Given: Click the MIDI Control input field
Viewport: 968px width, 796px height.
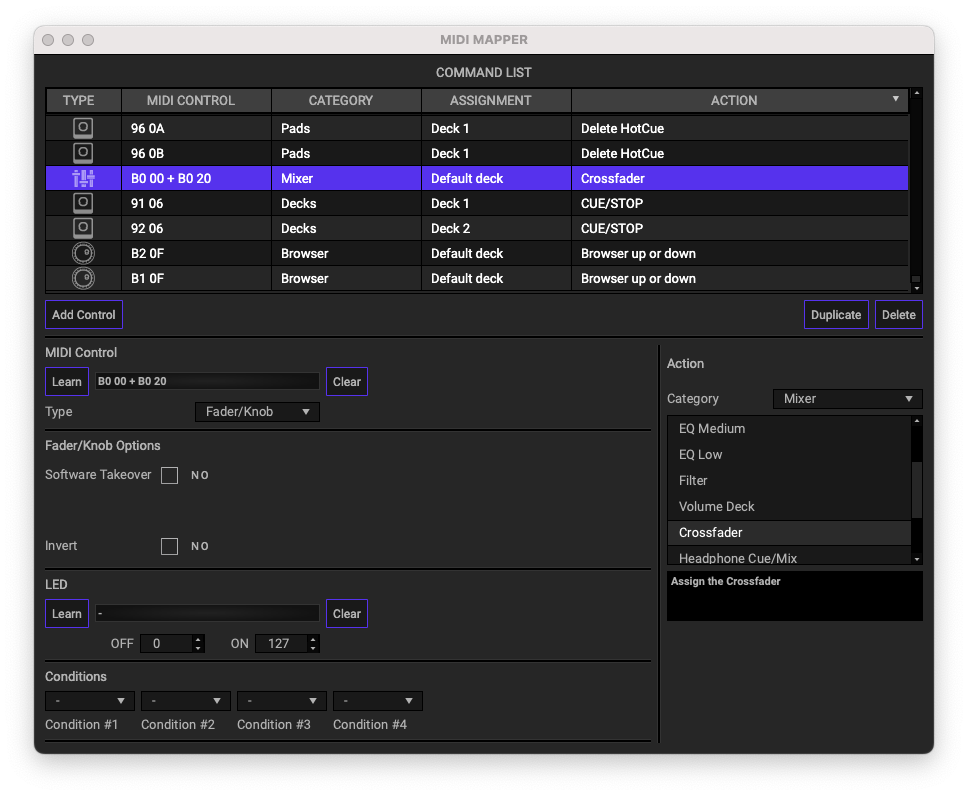Looking at the screenshot, I should 207,381.
